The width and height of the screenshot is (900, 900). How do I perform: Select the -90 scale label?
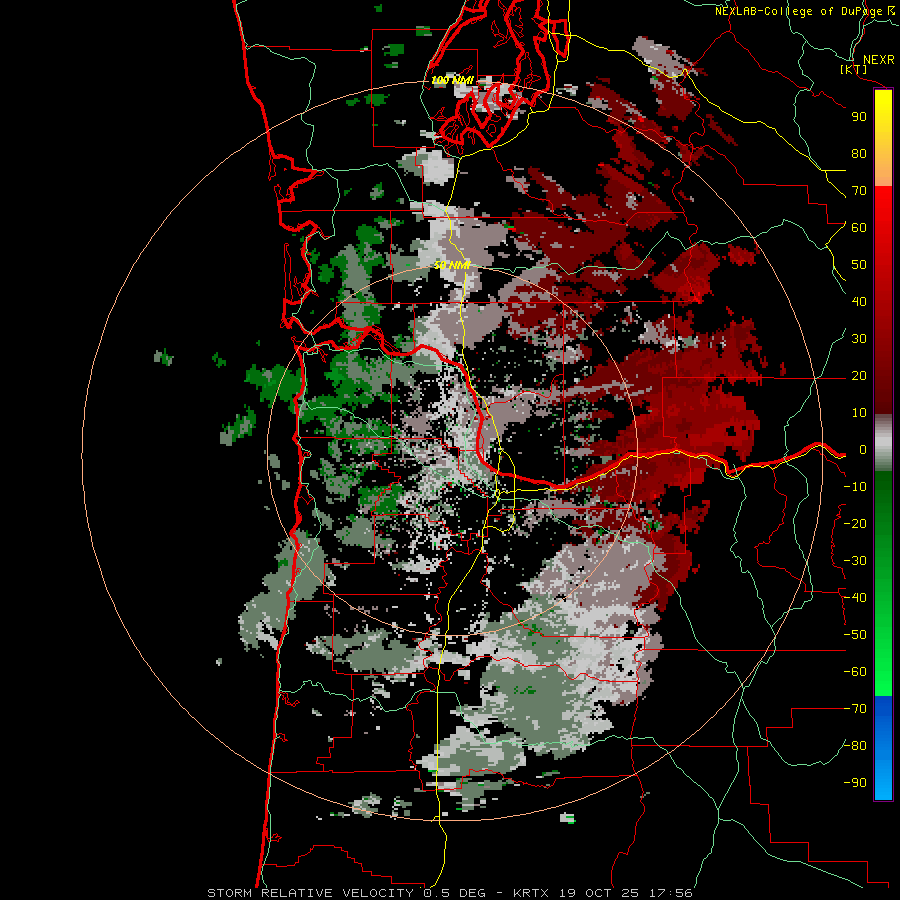(x=855, y=783)
